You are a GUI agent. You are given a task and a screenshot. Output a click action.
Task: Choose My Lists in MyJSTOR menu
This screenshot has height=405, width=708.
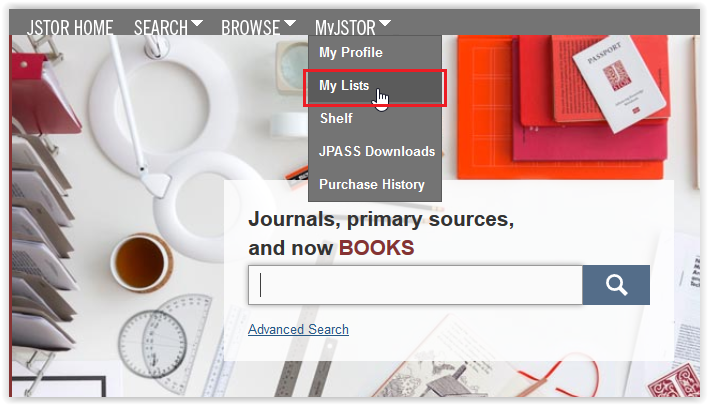pos(375,86)
